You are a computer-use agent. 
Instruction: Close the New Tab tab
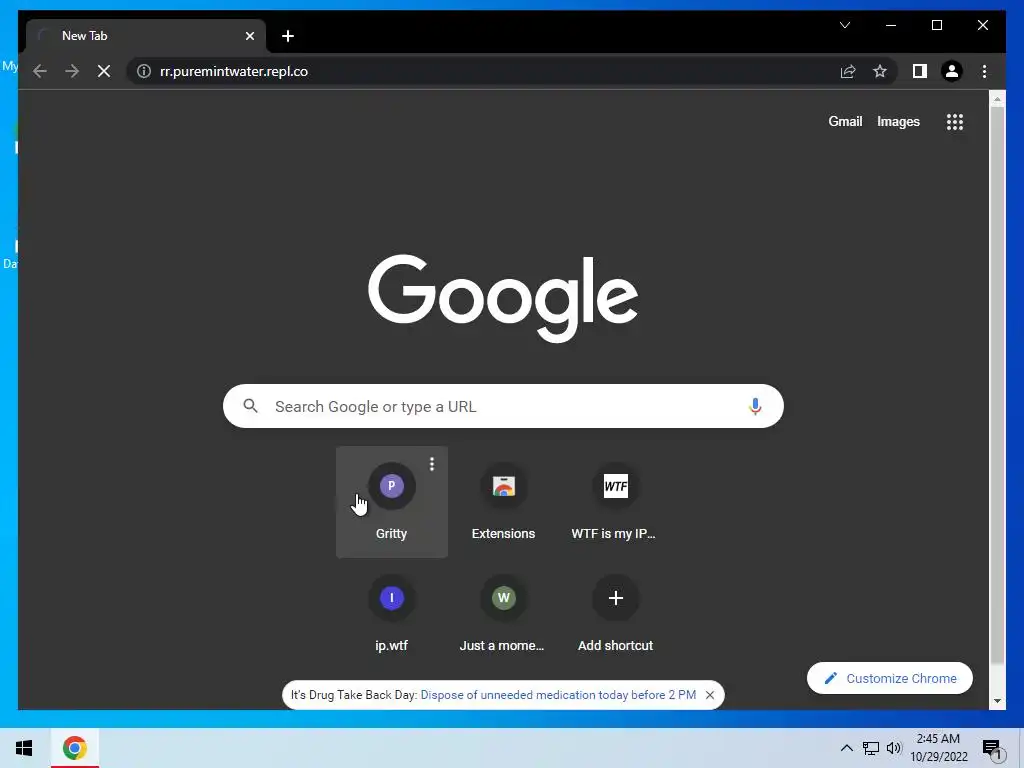click(x=249, y=36)
